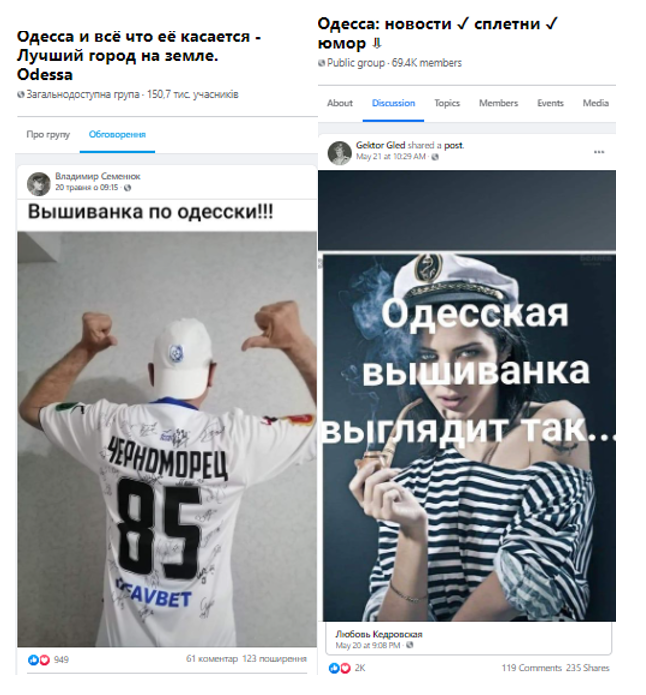The width and height of the screenshot is (646, 695).
Task: Open the Про групу tab
Action: point(48,135)
